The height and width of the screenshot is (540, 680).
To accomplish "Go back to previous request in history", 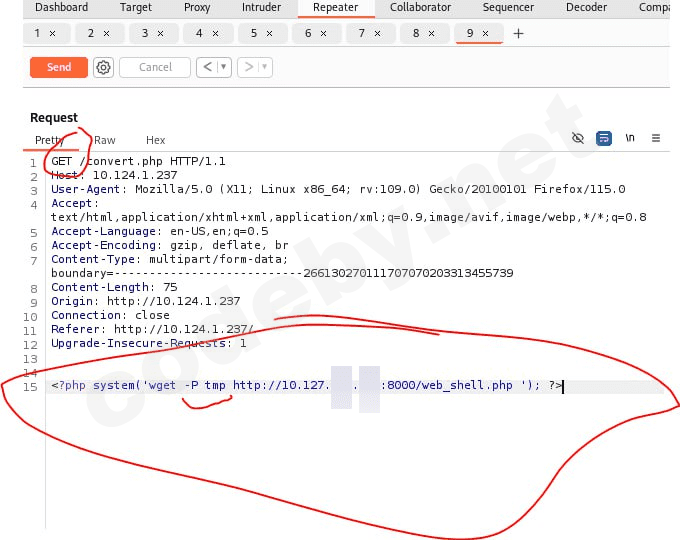I will tap(208, 67).
